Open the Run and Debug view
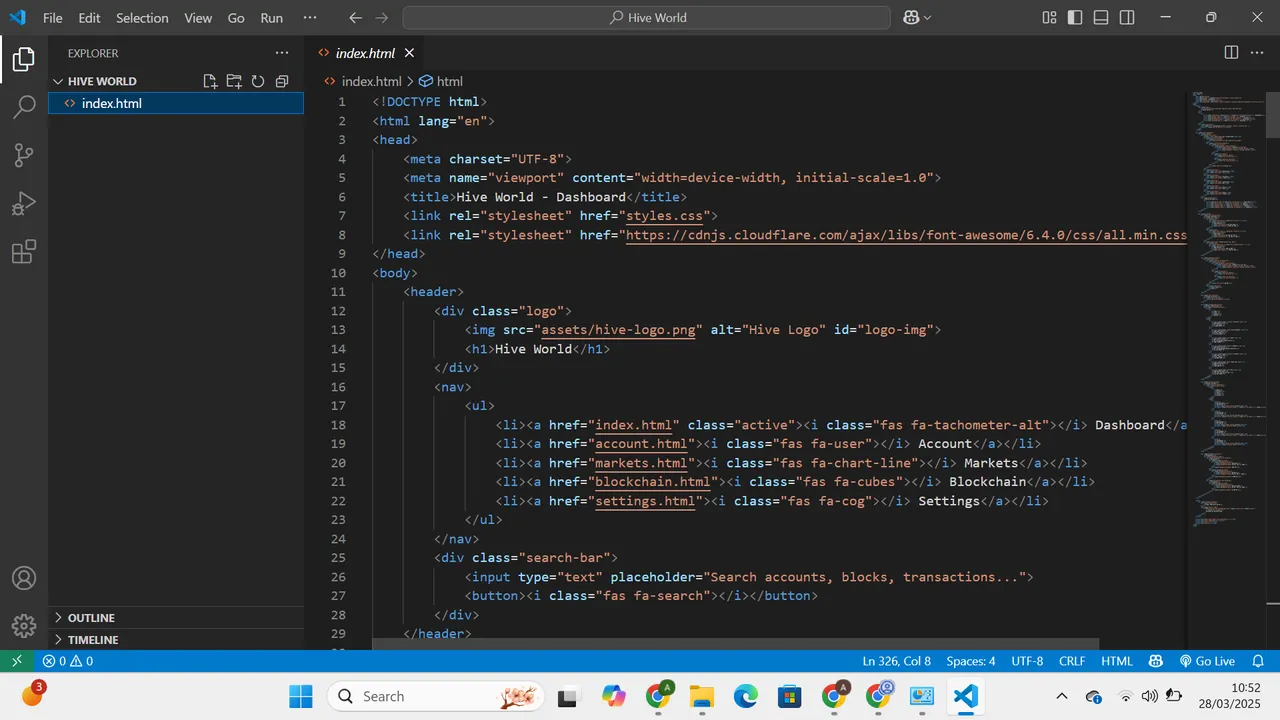The width and height of the screenshot is (1280, 720). pyautogui.click(x=24, y=203)
